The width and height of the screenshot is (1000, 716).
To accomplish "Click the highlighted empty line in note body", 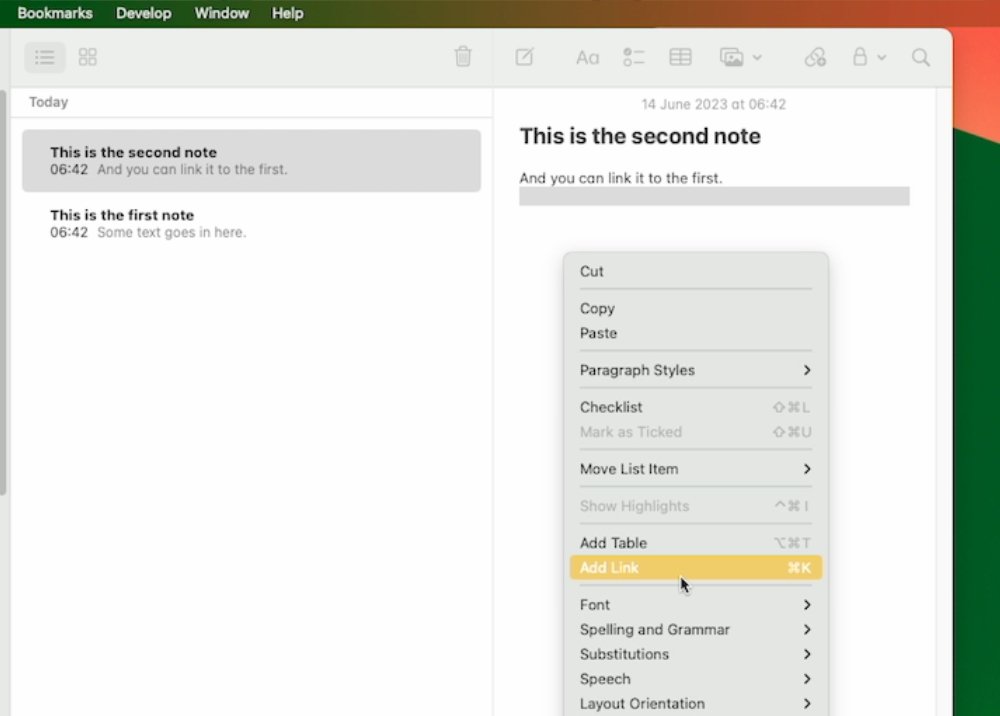I will pos(714,196).
